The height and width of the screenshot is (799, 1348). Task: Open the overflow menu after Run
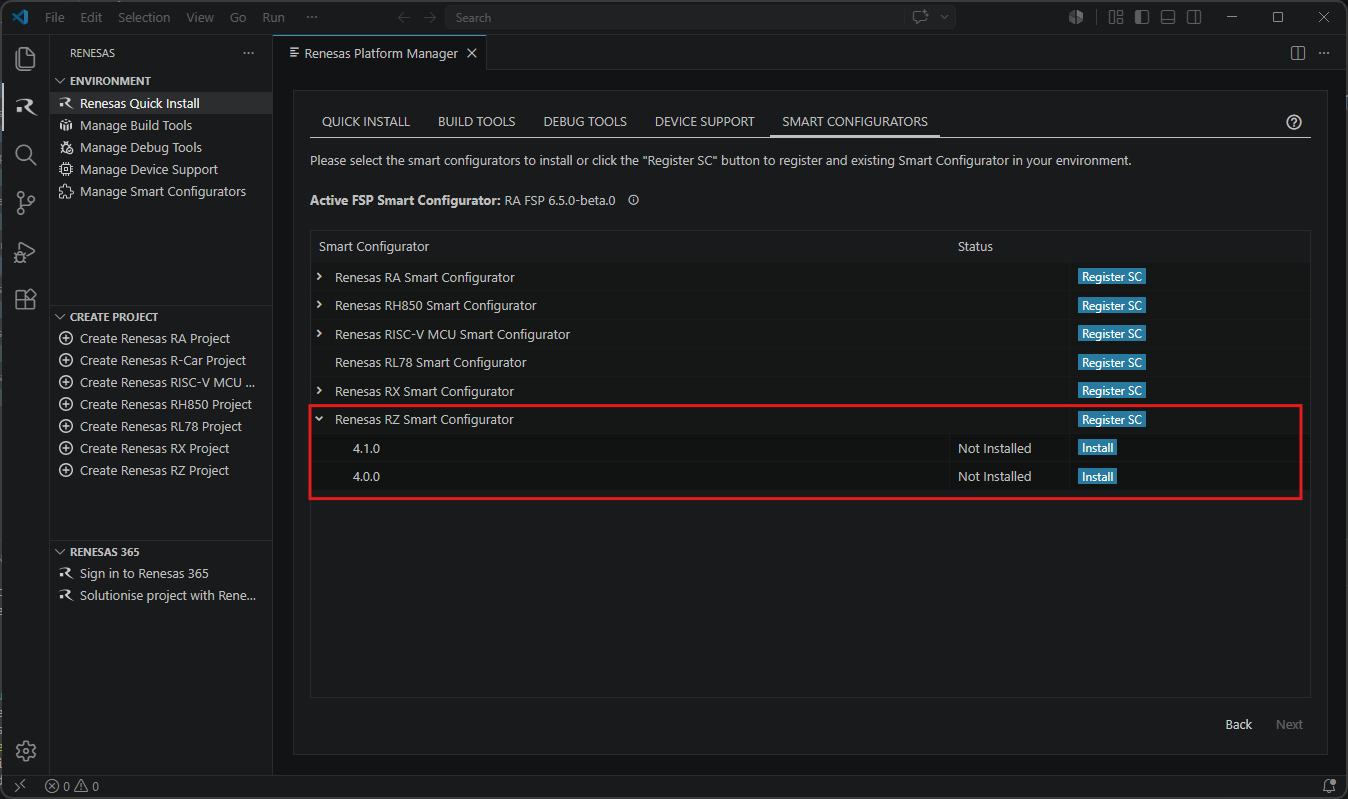coord(312,17)
